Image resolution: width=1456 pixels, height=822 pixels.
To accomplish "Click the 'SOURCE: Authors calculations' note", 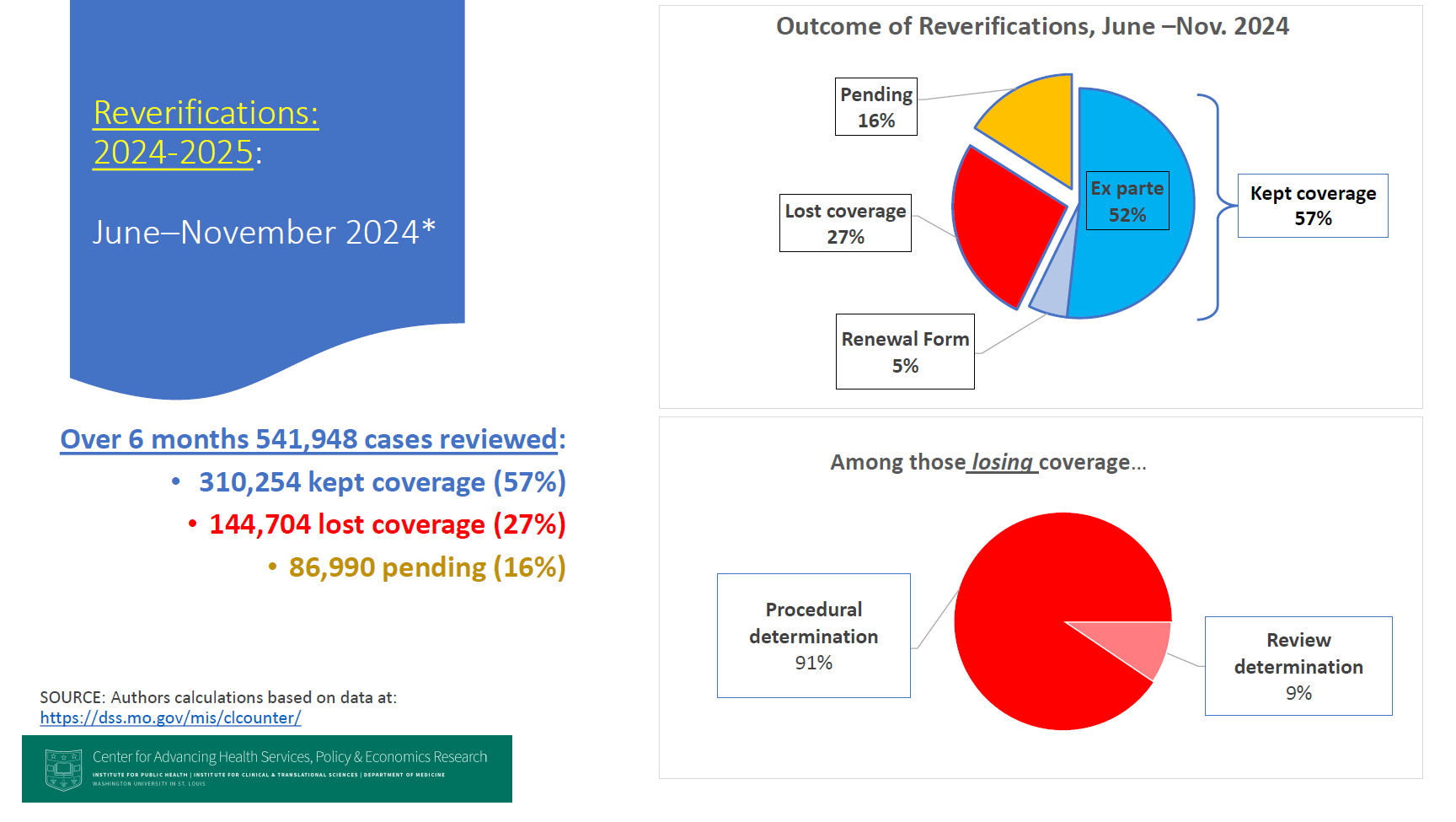I will pos(218,697).
